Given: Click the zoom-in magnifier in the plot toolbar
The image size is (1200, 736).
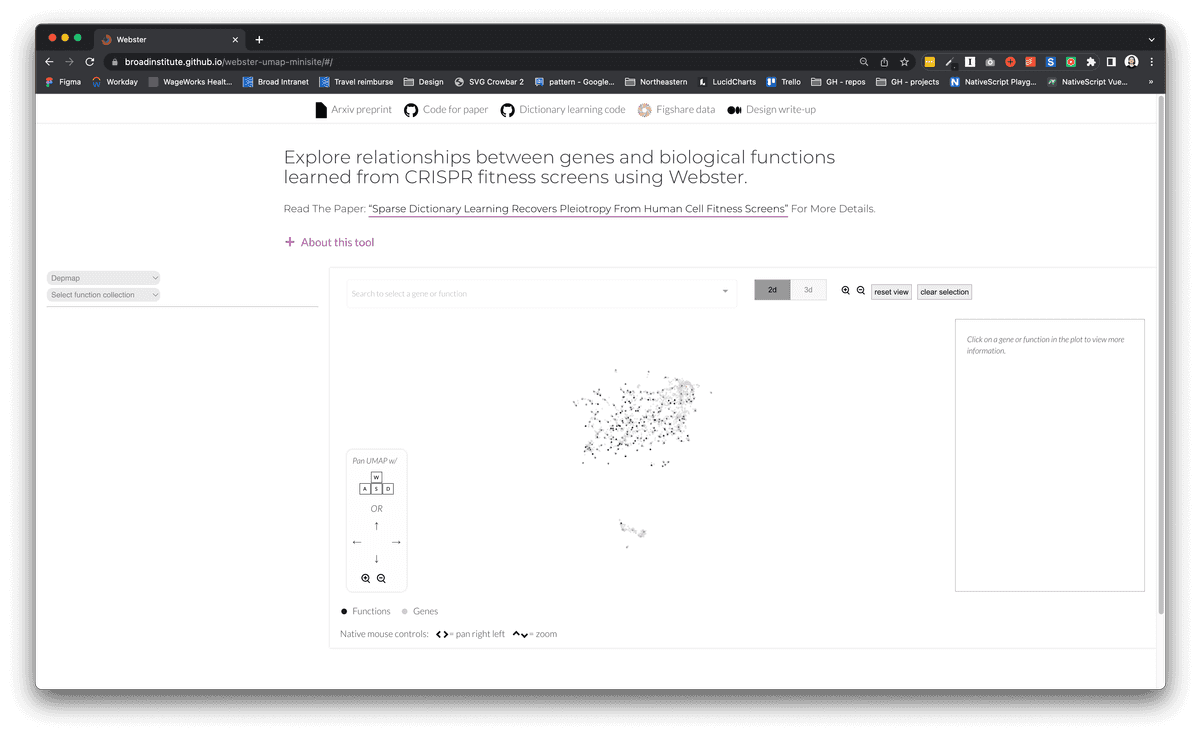Looking at the screenshot, I should click(845, 290).
